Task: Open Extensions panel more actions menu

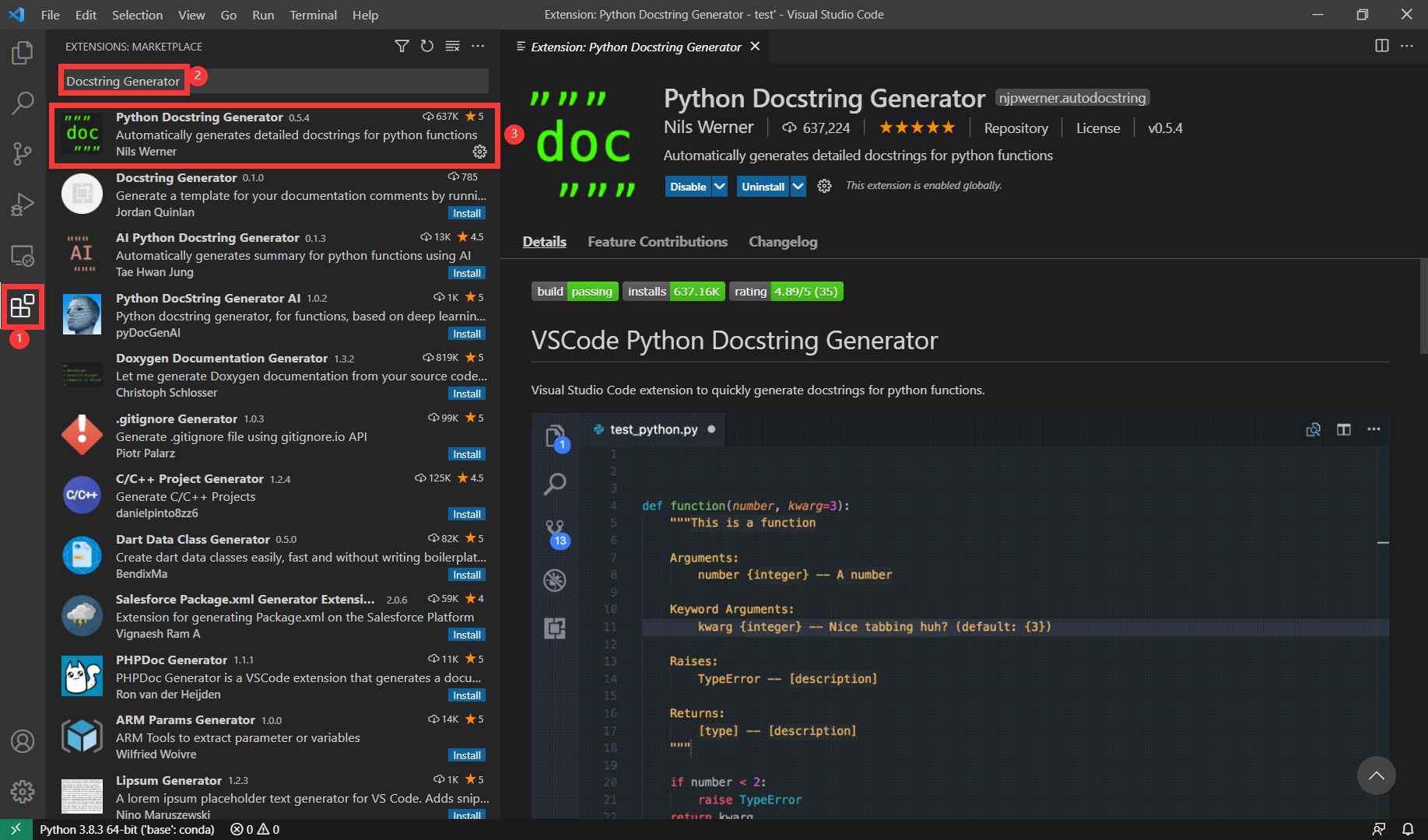Action: coord(478,47)
